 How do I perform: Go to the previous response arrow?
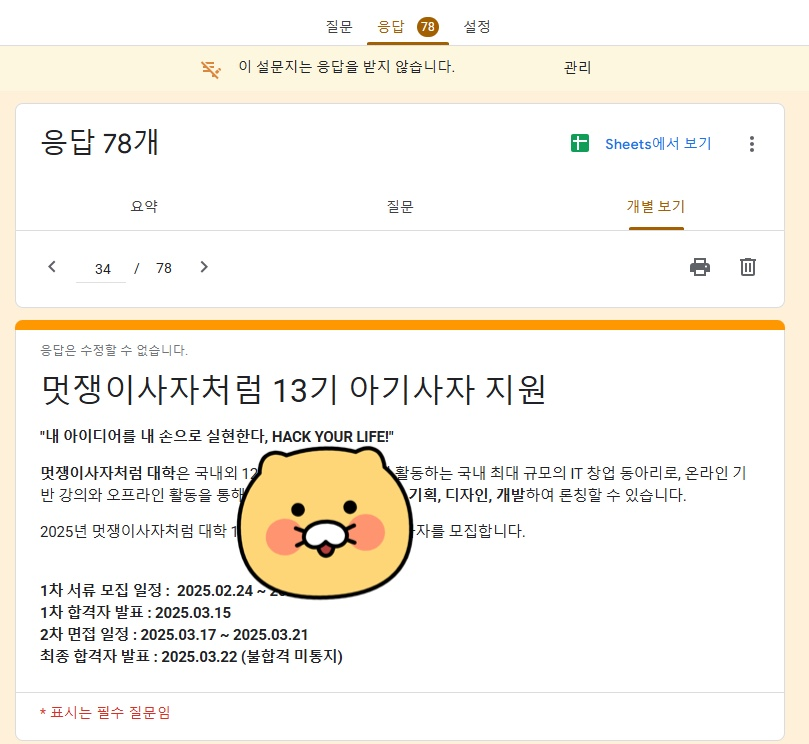click(x=52, y=267)
